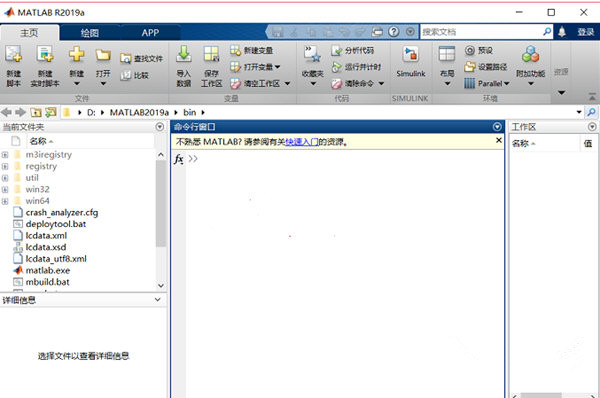
Task: Open the notifications bell
Action: click(x=562, y=32)
